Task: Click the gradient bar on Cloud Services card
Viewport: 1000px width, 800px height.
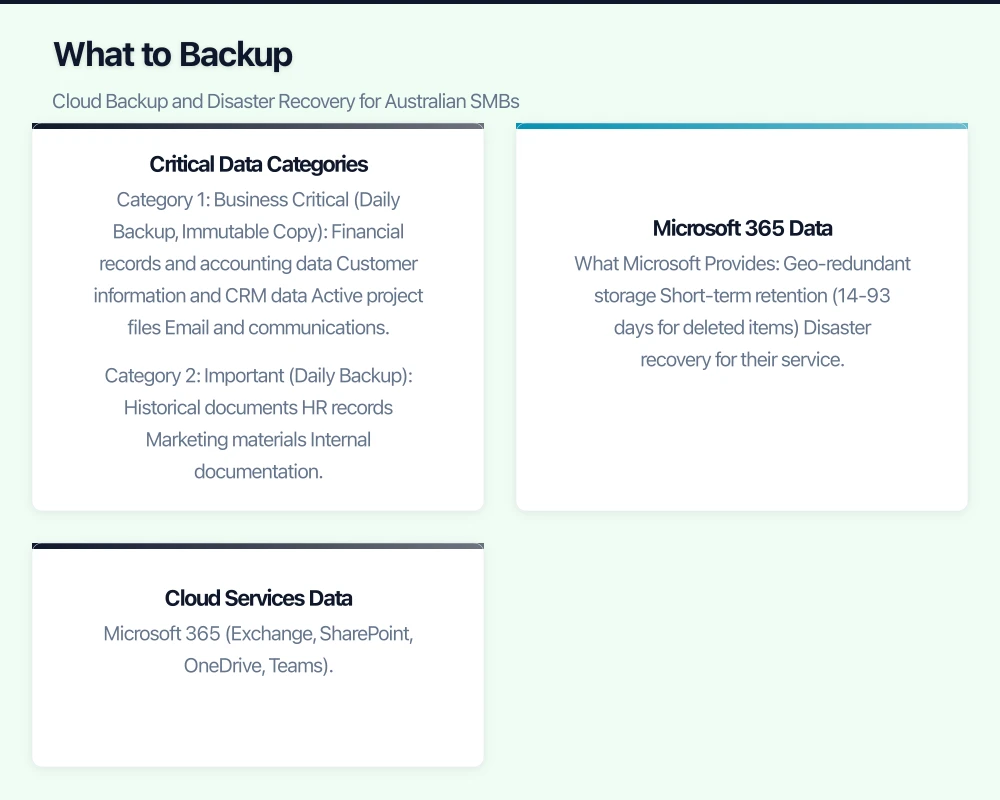Action: tap(258, 546)
